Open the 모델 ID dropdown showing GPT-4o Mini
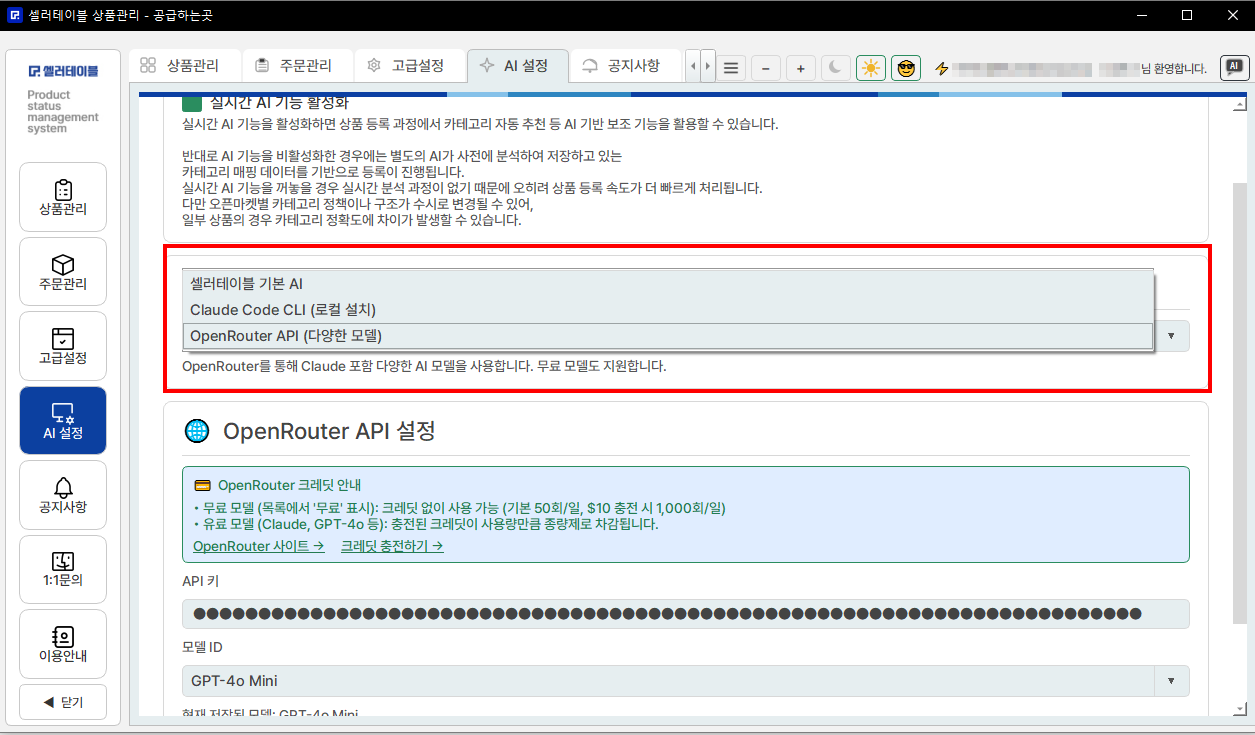 pyautogui.click(x=686, y=681)
